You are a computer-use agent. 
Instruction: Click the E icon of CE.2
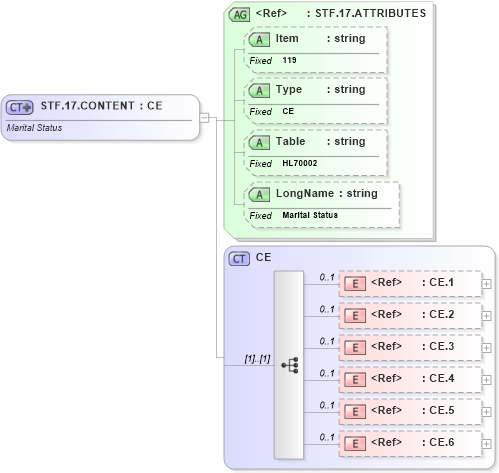(x=355, y=316)
